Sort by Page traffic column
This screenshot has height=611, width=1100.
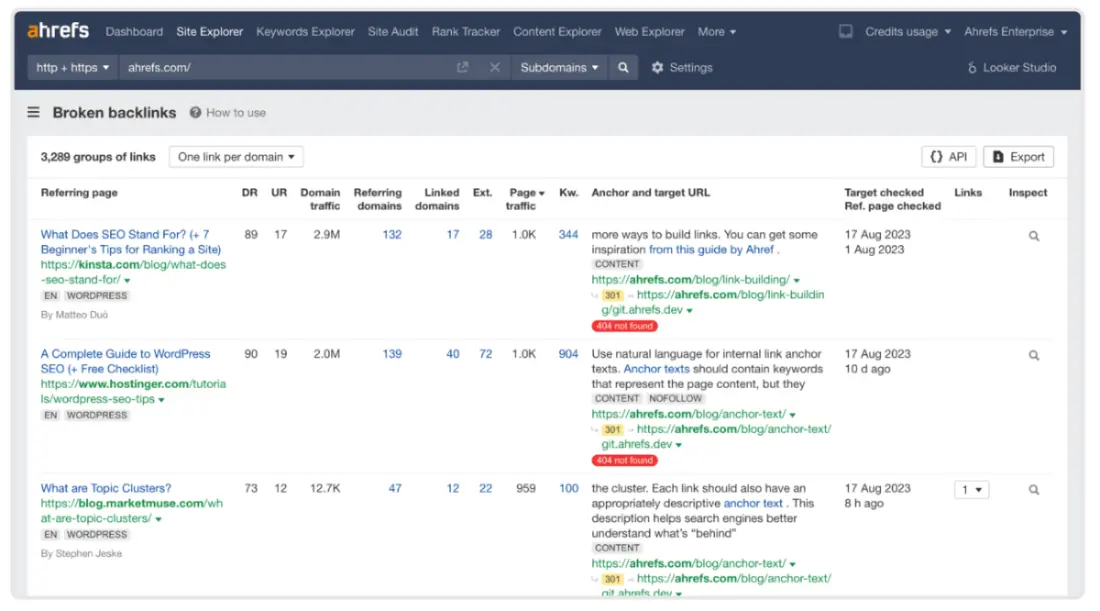coord(525,199)
